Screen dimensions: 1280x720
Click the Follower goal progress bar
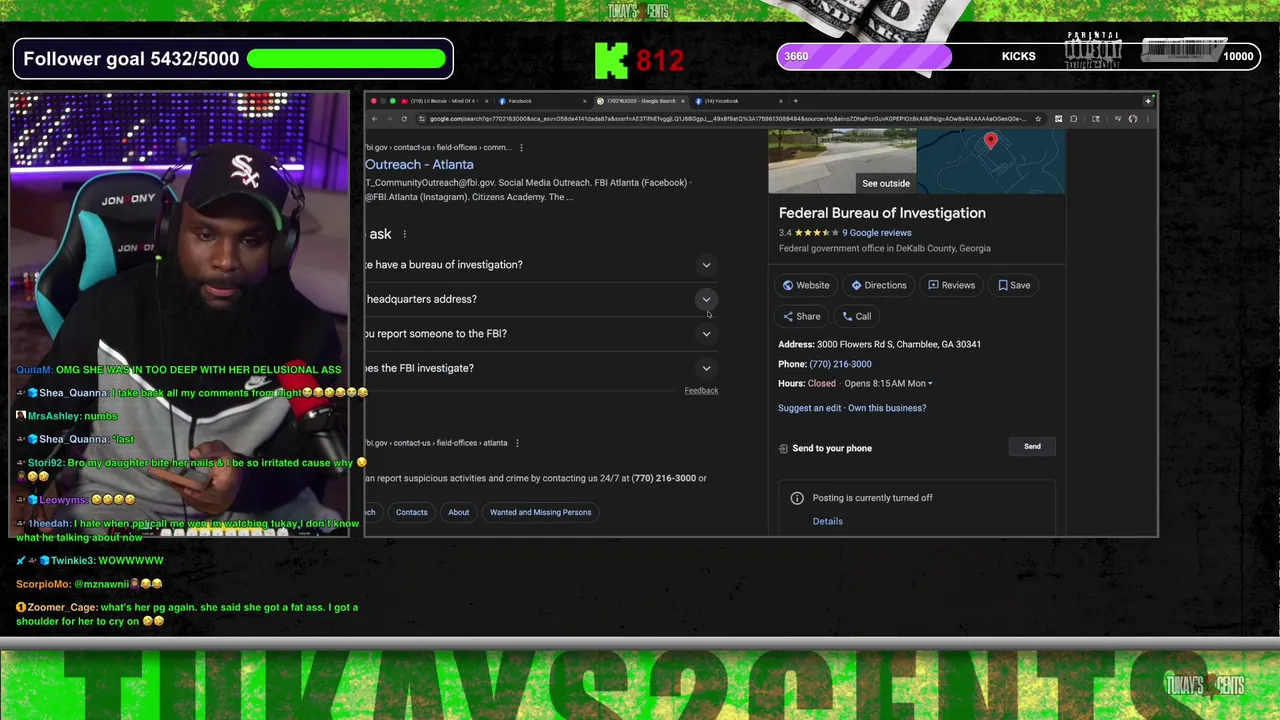[346, 59]
